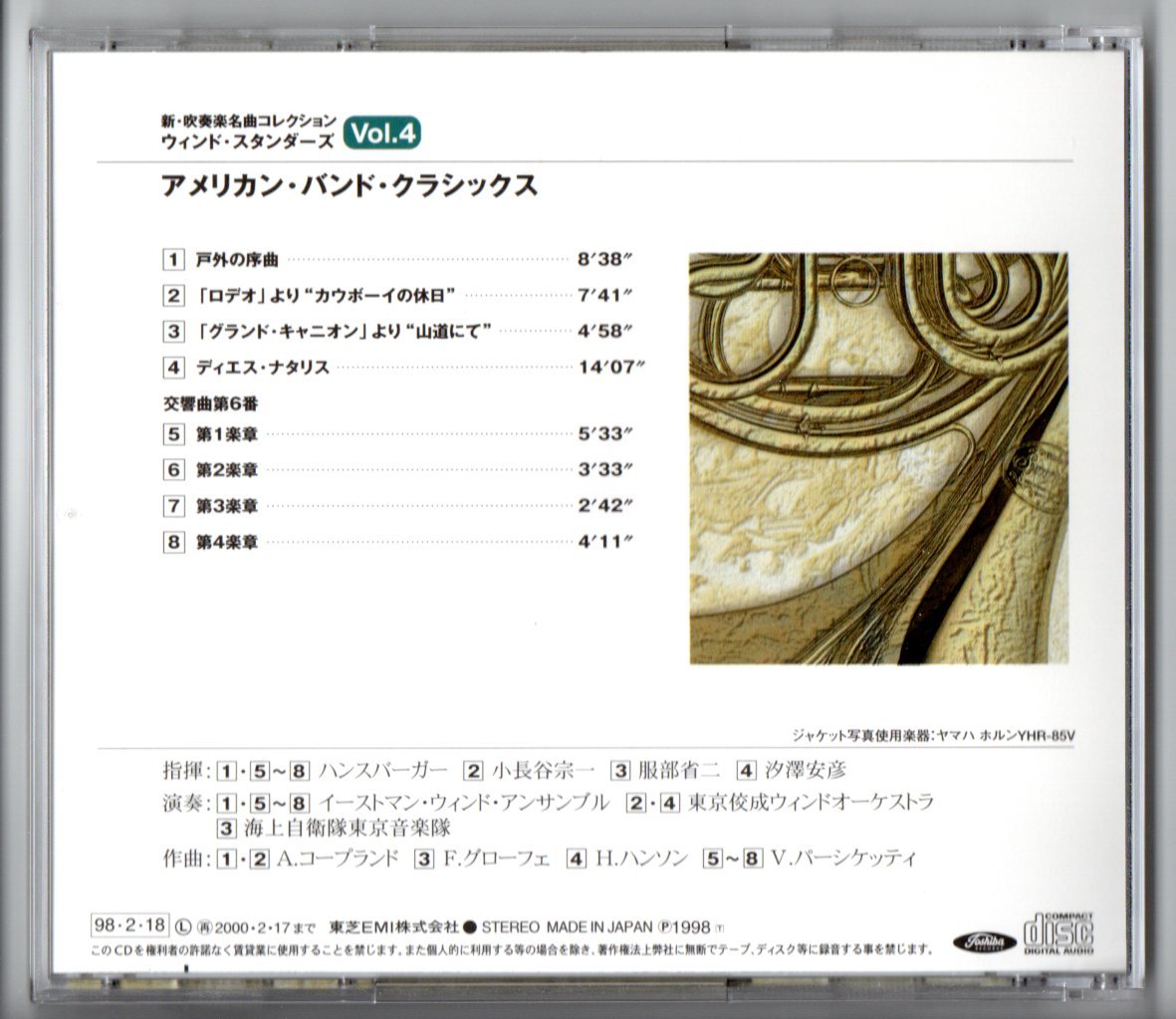Expand the 指揮 conductor row
1176x1019 pixels.
pyautogui.click(x=180, y=767)
